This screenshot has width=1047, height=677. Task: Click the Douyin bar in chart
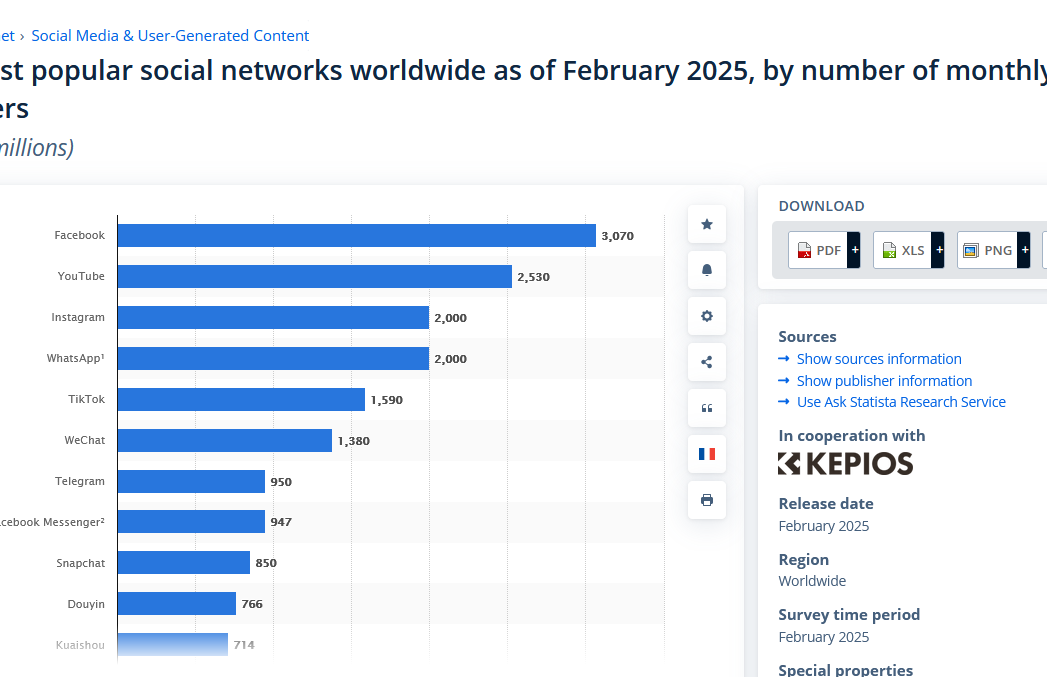point(177,604)
